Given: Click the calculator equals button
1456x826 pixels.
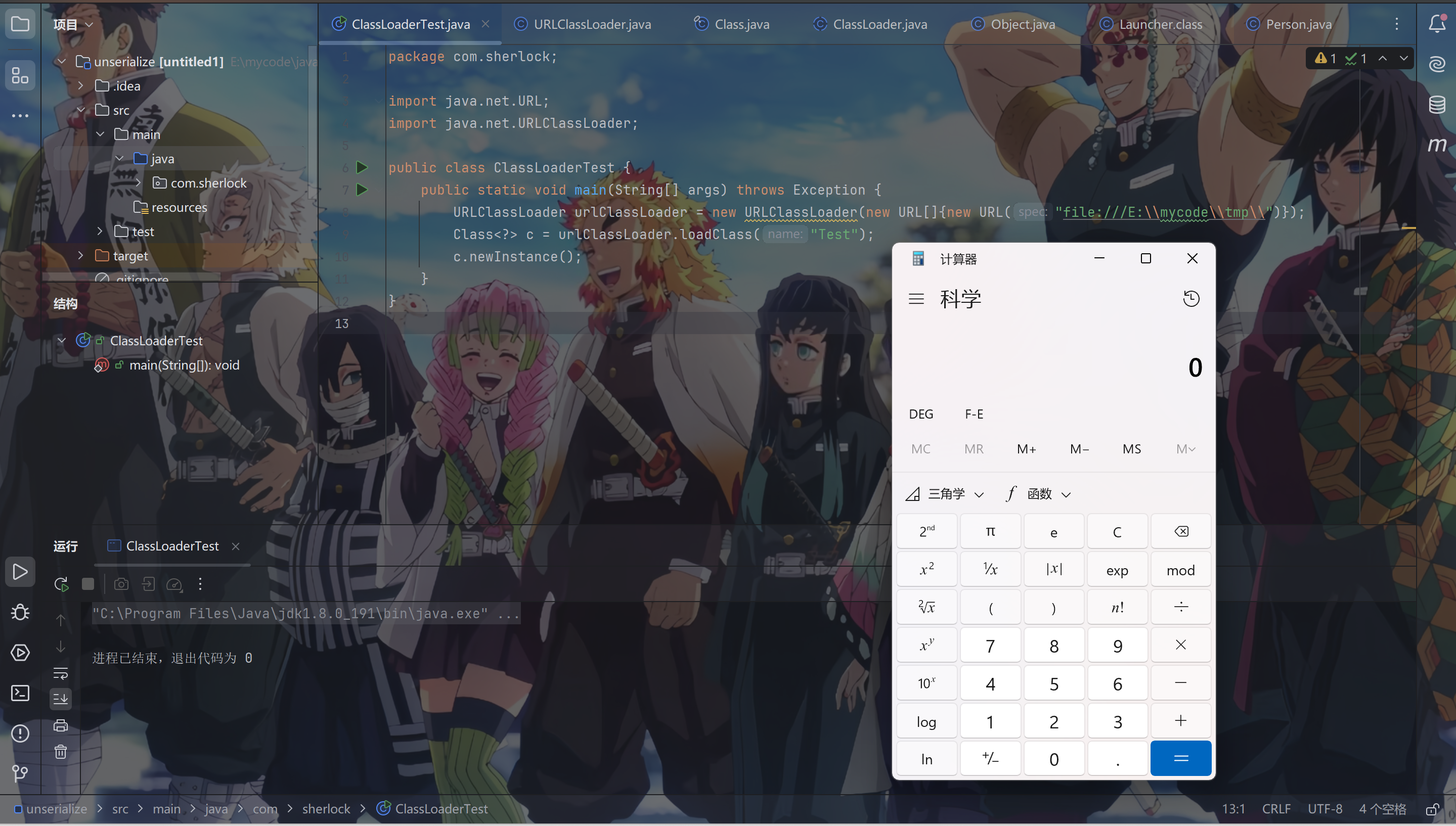Looking at the screenshot, I should [1181, 758].
